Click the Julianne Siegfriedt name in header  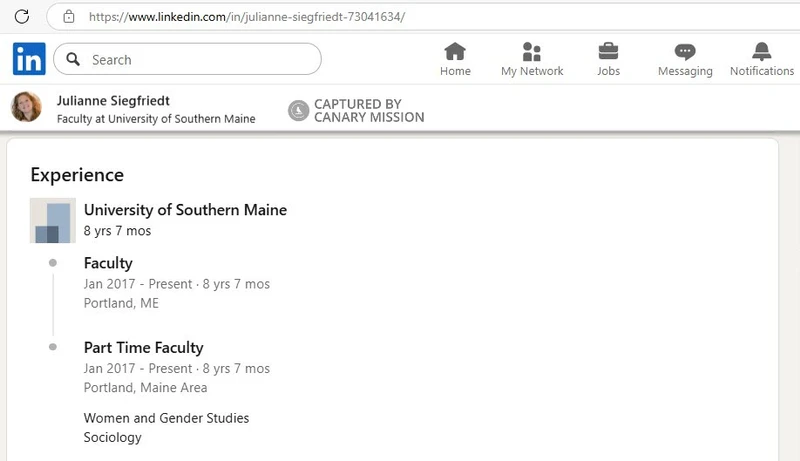113,100
